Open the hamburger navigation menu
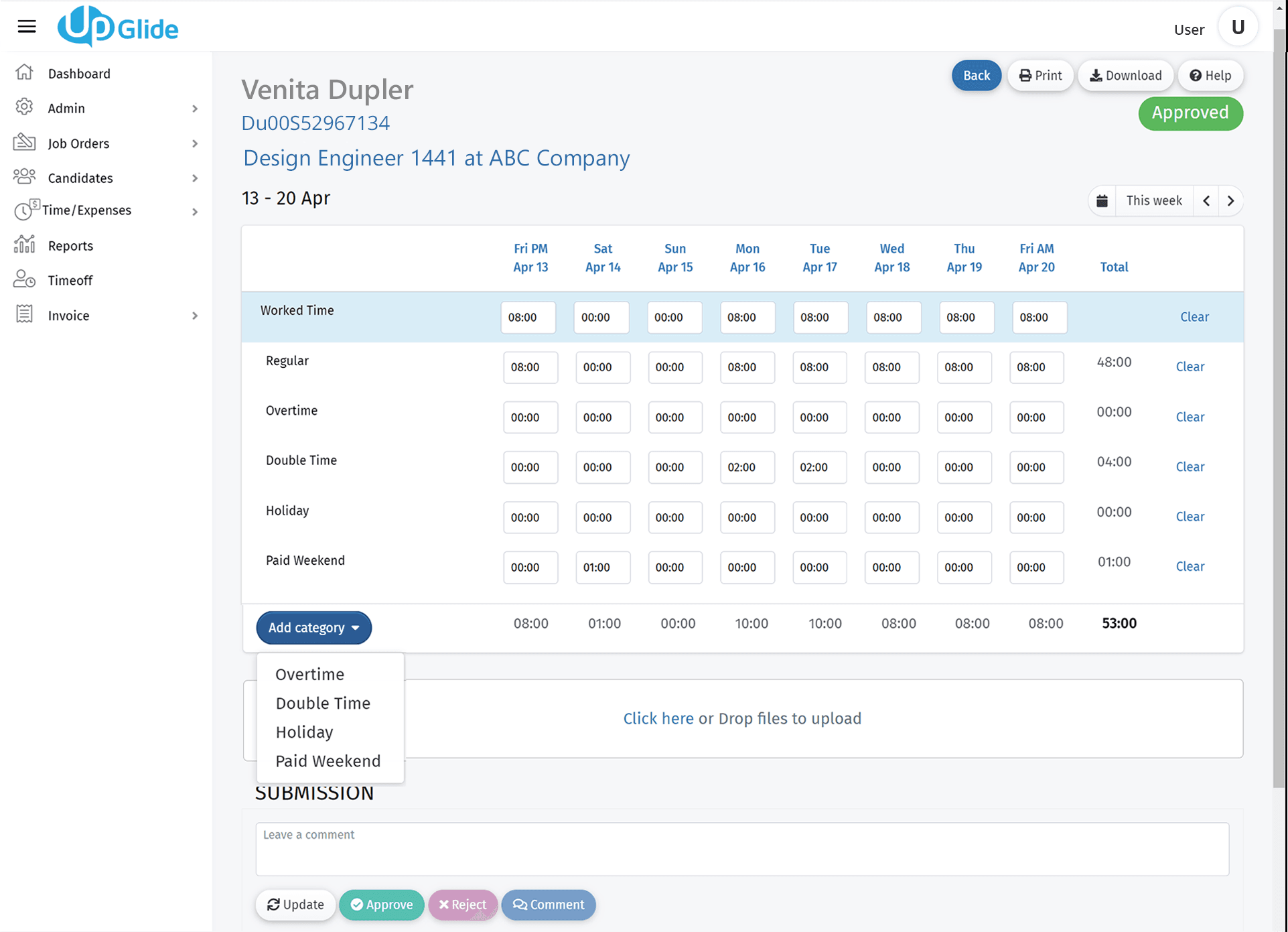The height and width of the screenshot is (932, 1288). pos(27,26)
